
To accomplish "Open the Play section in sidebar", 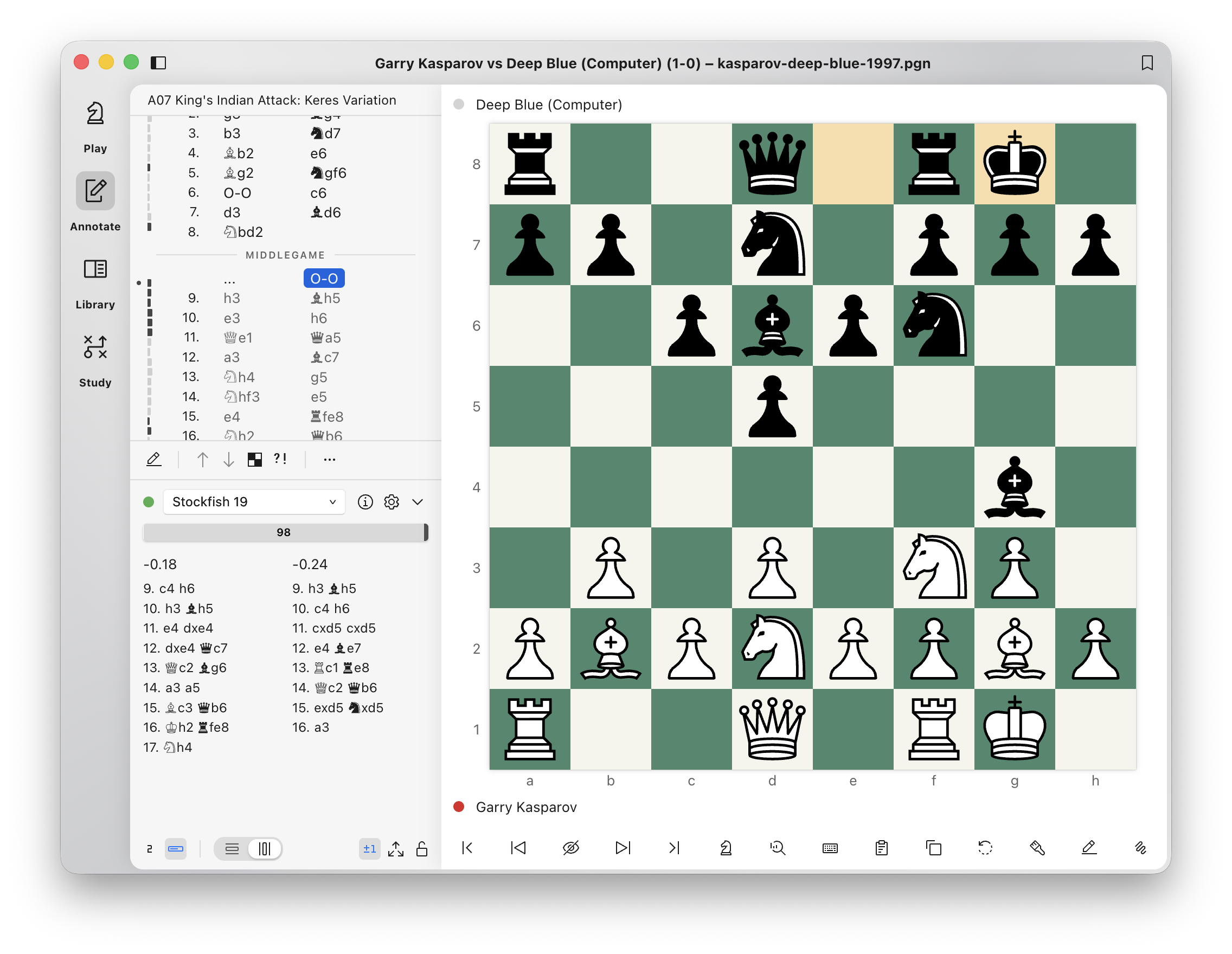I will 95,127.
